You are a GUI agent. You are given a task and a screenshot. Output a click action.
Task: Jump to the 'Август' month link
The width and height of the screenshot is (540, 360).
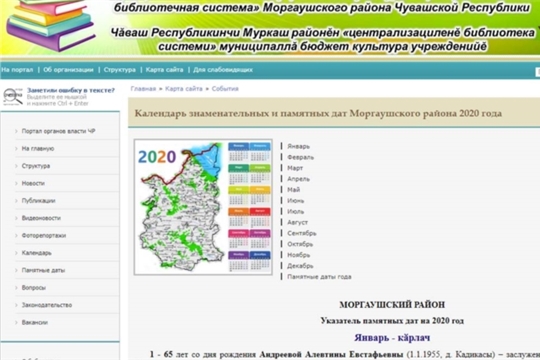pyautogui.click(x=298, y=223)
